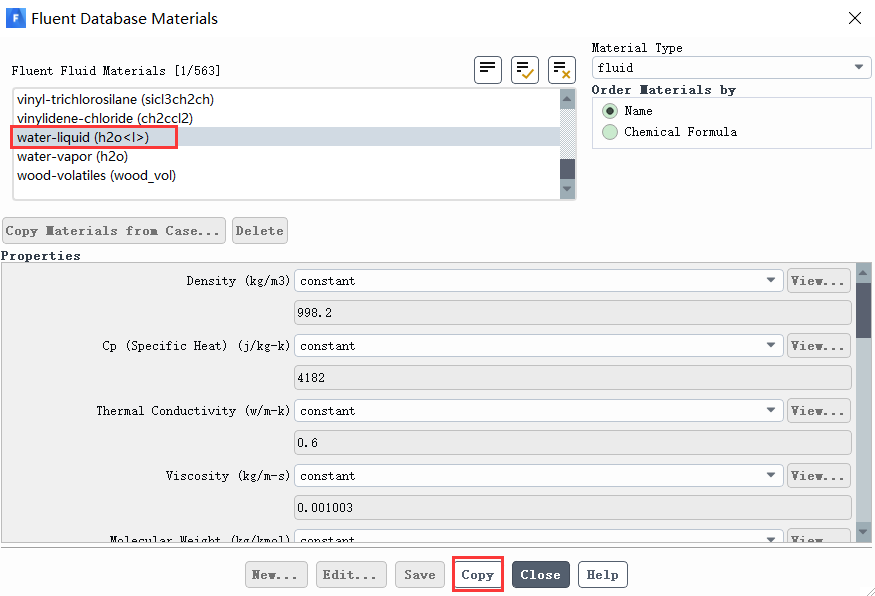Viewport: 875px width, 596px height.
Task: Open the Cp Specific Heat method dropdown
Action: 539,346
